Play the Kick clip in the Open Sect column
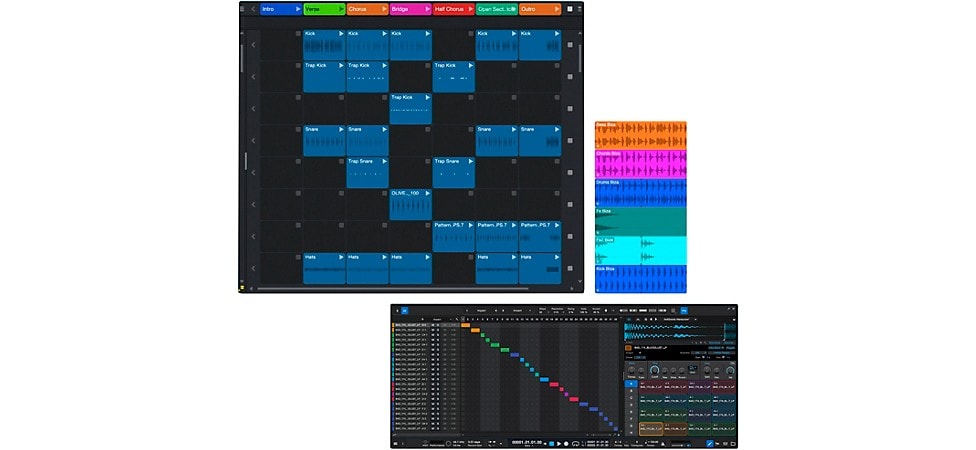The height and width of the screenshot is (450, 976). pos(514,34)
